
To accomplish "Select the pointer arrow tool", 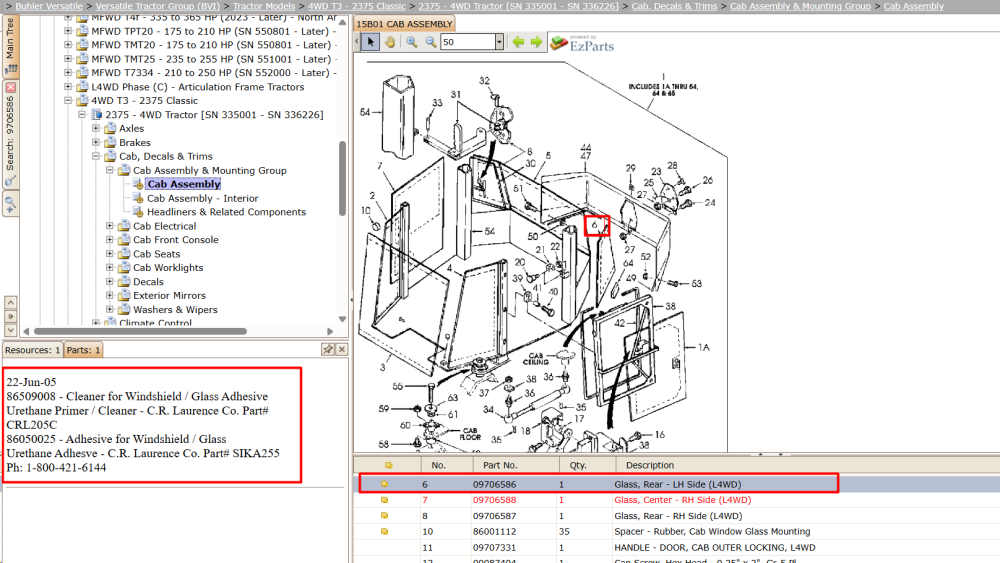I will 371,42.
